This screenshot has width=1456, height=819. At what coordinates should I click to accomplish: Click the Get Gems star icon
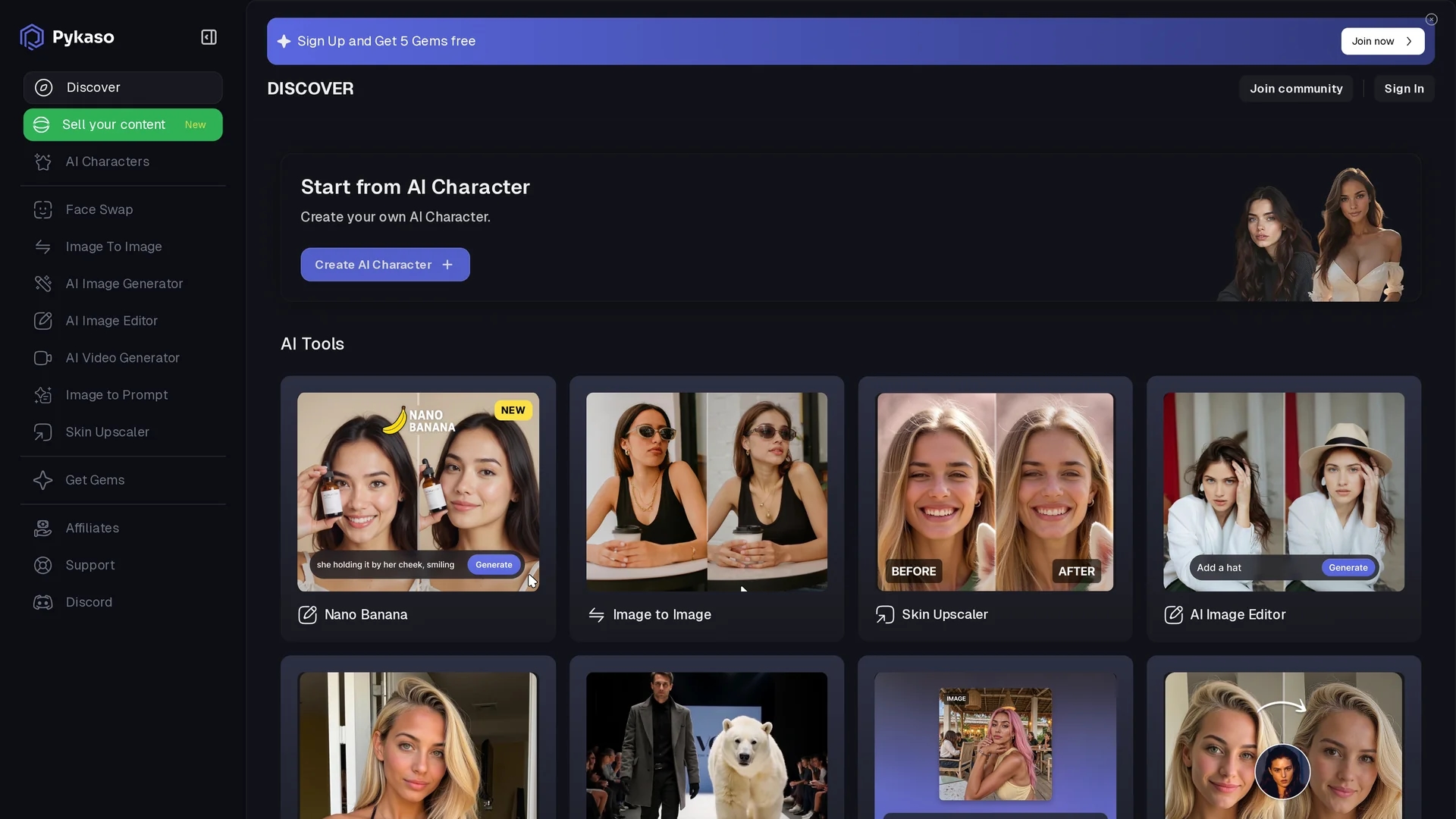(43, 481)
